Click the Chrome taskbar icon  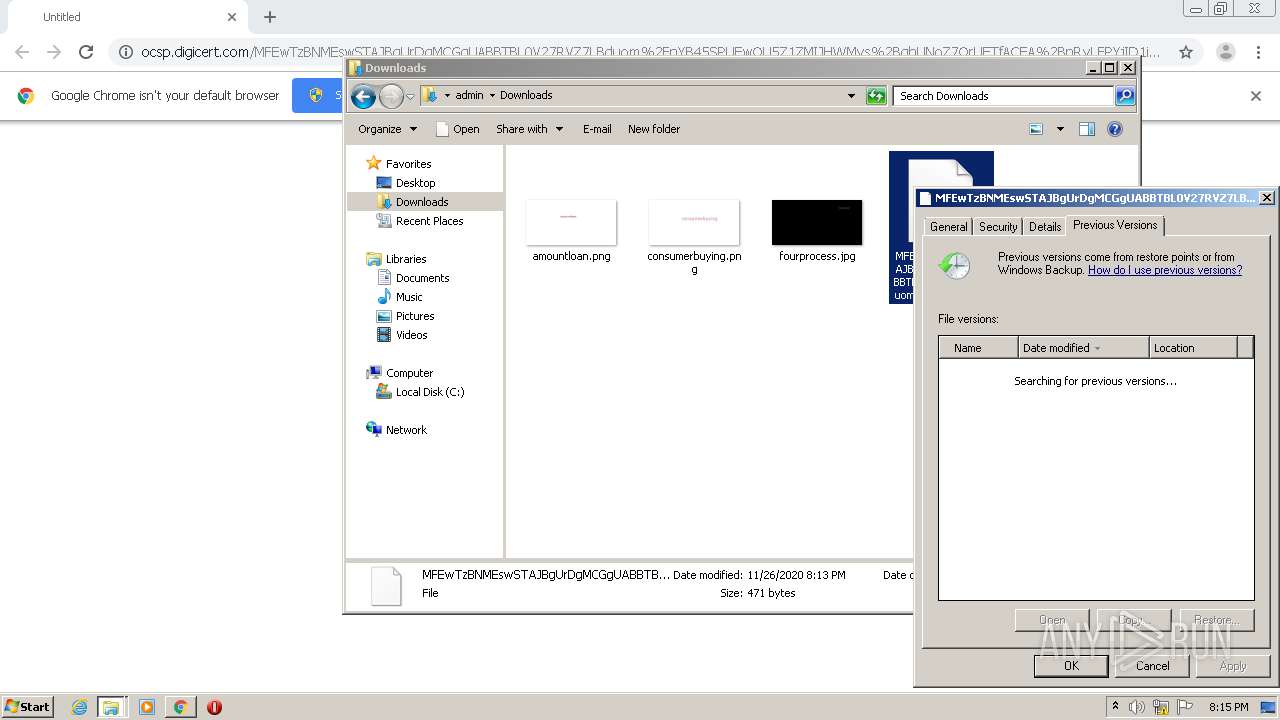180,707
